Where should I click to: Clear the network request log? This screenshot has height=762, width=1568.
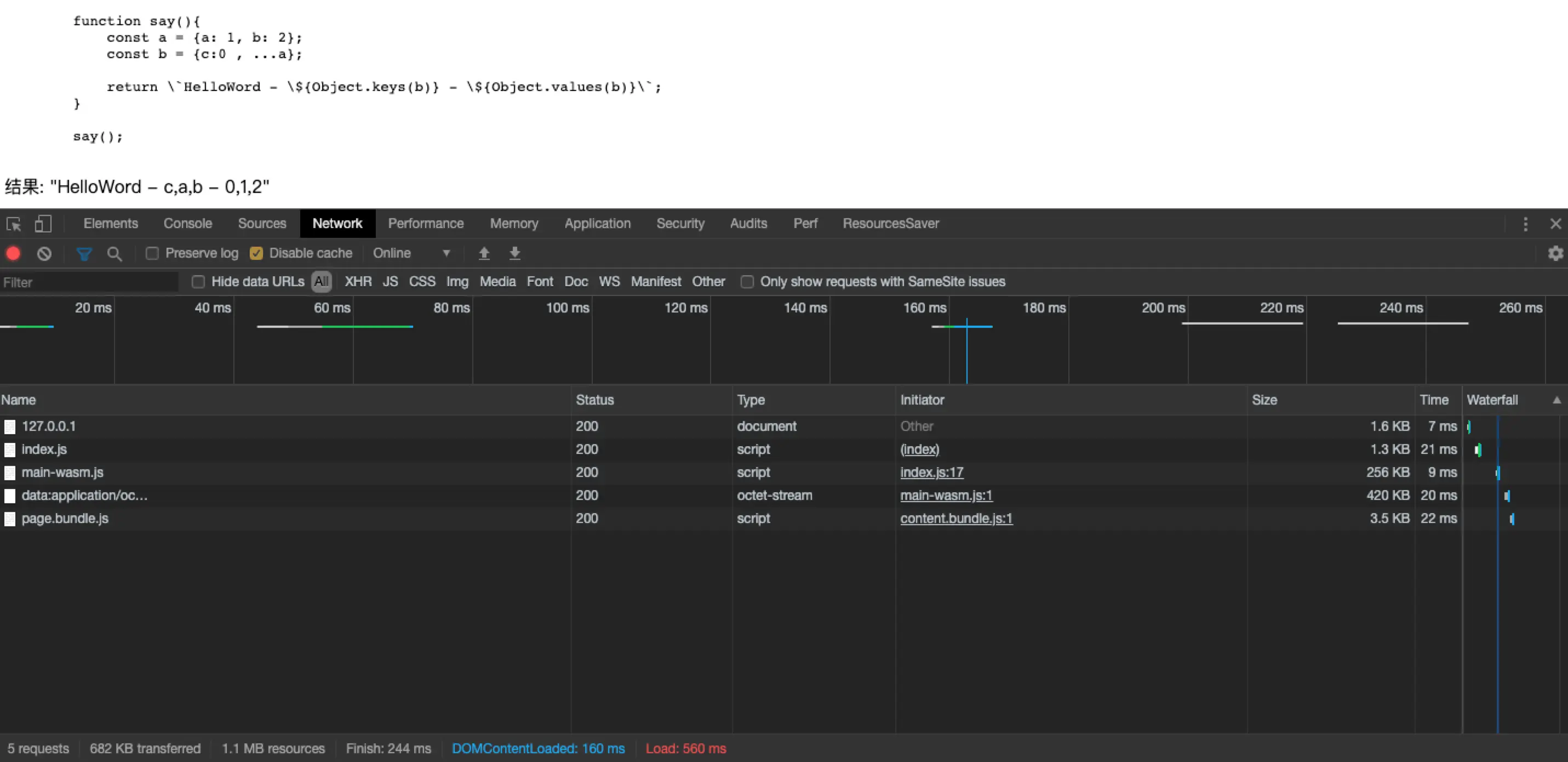(43, 253)
